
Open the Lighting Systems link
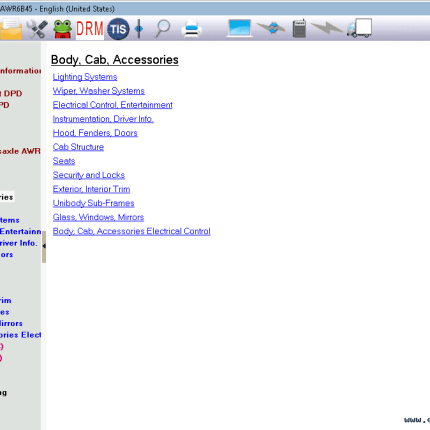click(85, 77)
